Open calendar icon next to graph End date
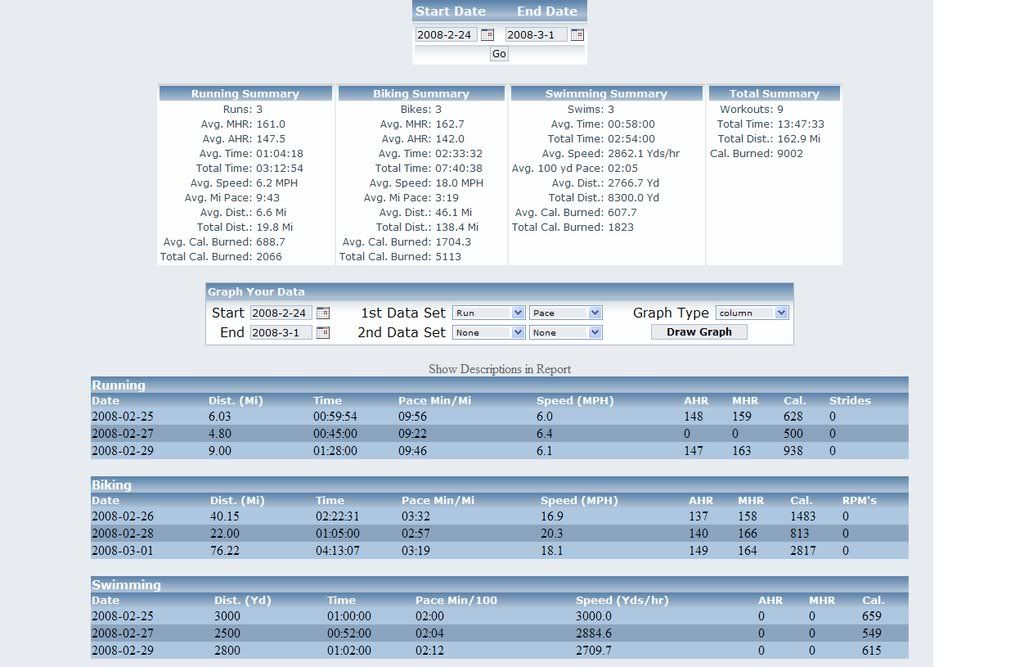Image resolution: width=1024 pixels, height=667 pixels. pyautogui.click(x=323, y=333)
